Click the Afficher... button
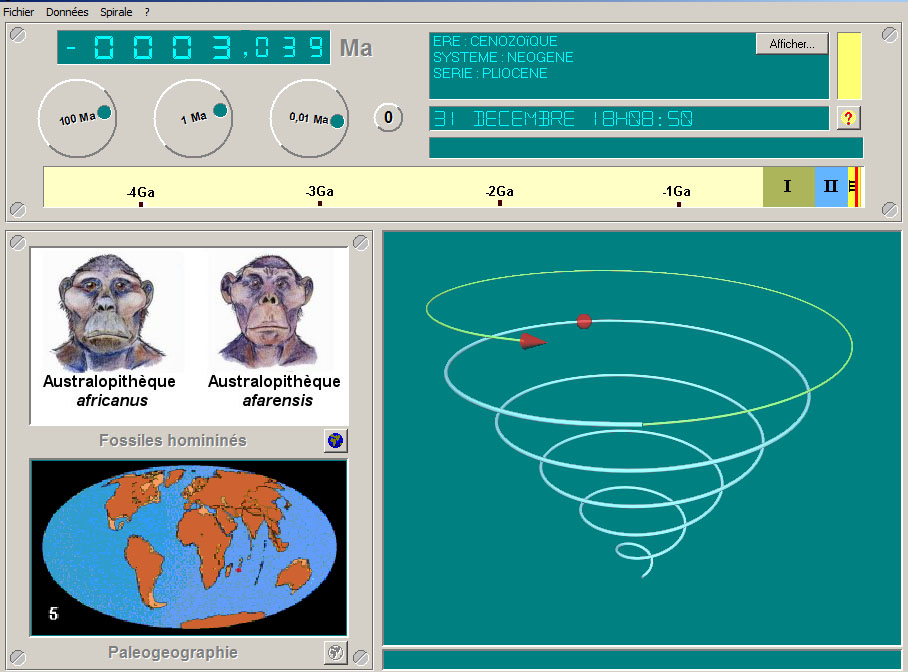This screenshot has width=908, height=672. (x=792, y=44)
